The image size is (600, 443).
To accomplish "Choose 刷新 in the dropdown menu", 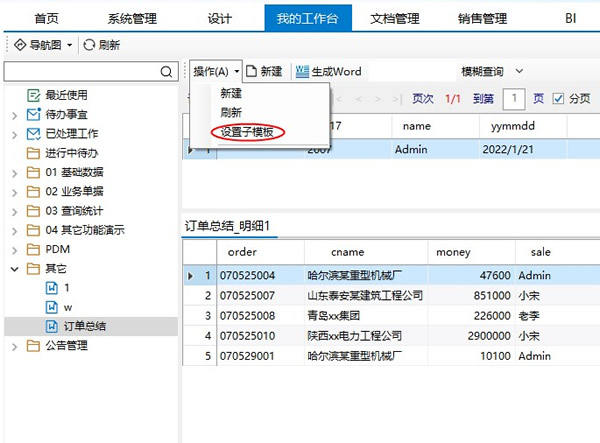I will point(231,112).
